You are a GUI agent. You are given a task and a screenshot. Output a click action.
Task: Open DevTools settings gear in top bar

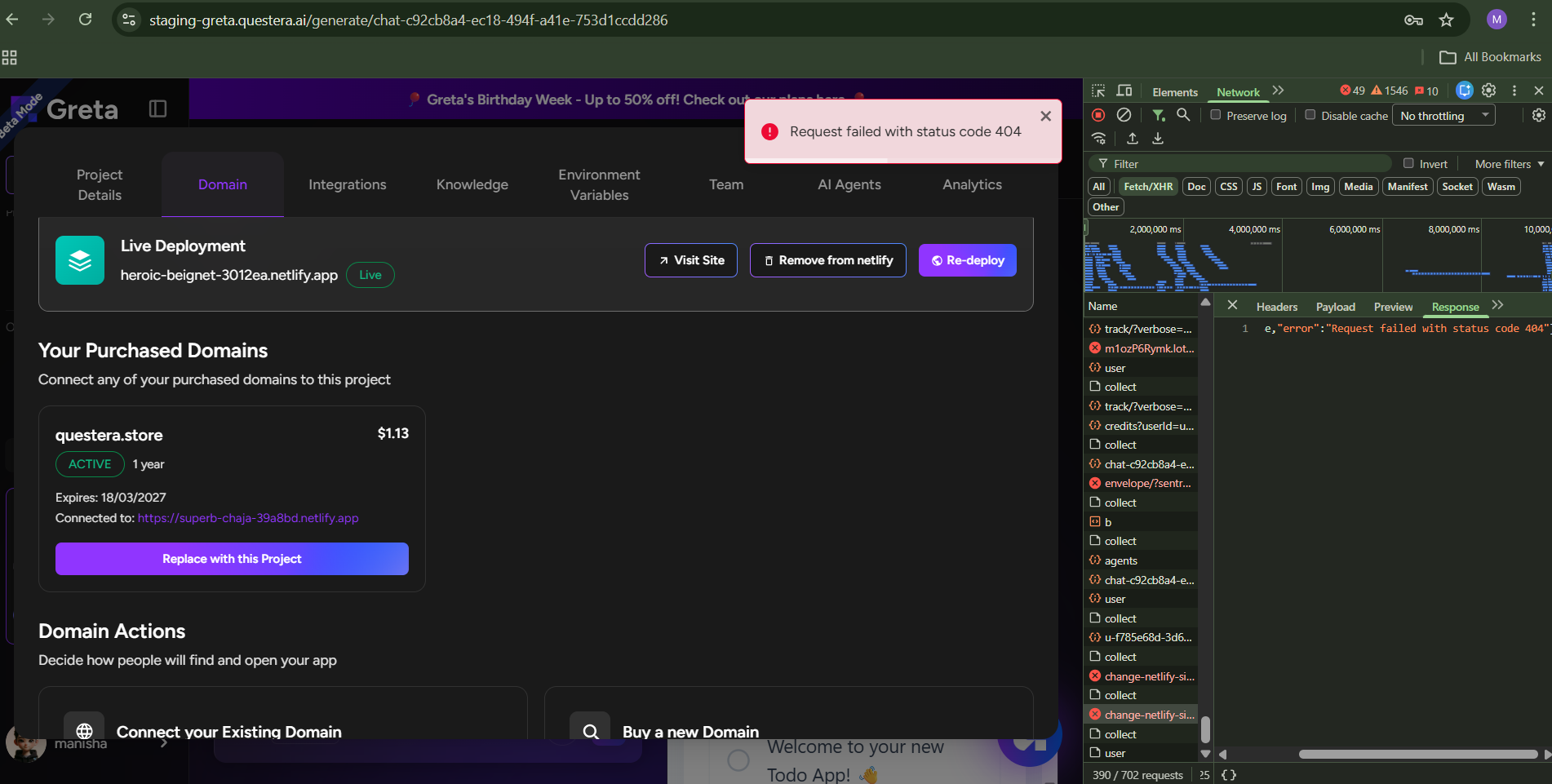coord(1489,91)
